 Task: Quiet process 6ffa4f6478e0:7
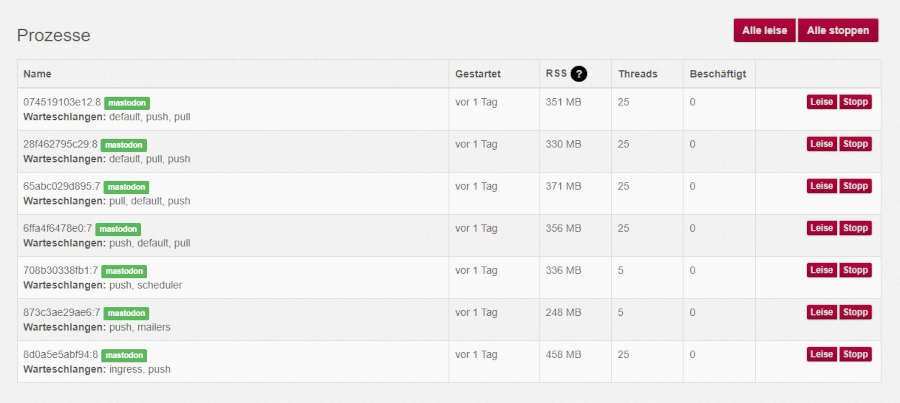click(821, 228)
